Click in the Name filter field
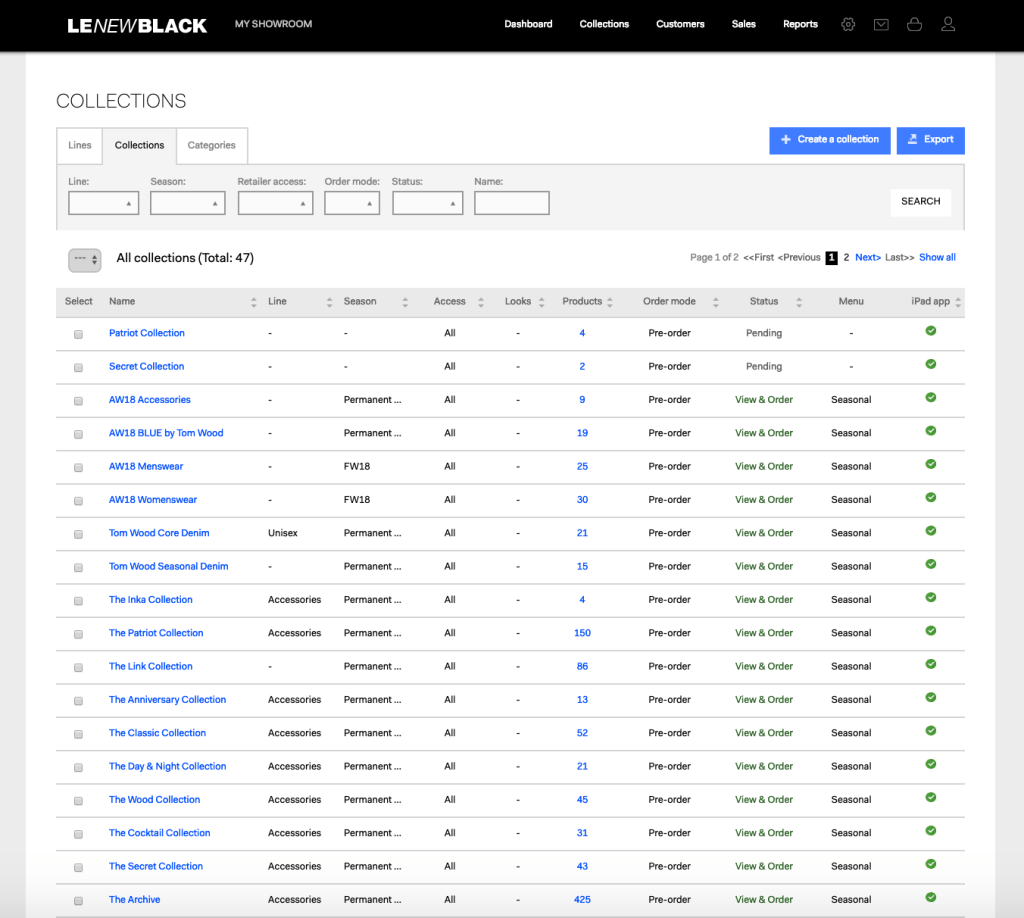The height and width of the screenshot is (918, 1024). click(511, 203)
